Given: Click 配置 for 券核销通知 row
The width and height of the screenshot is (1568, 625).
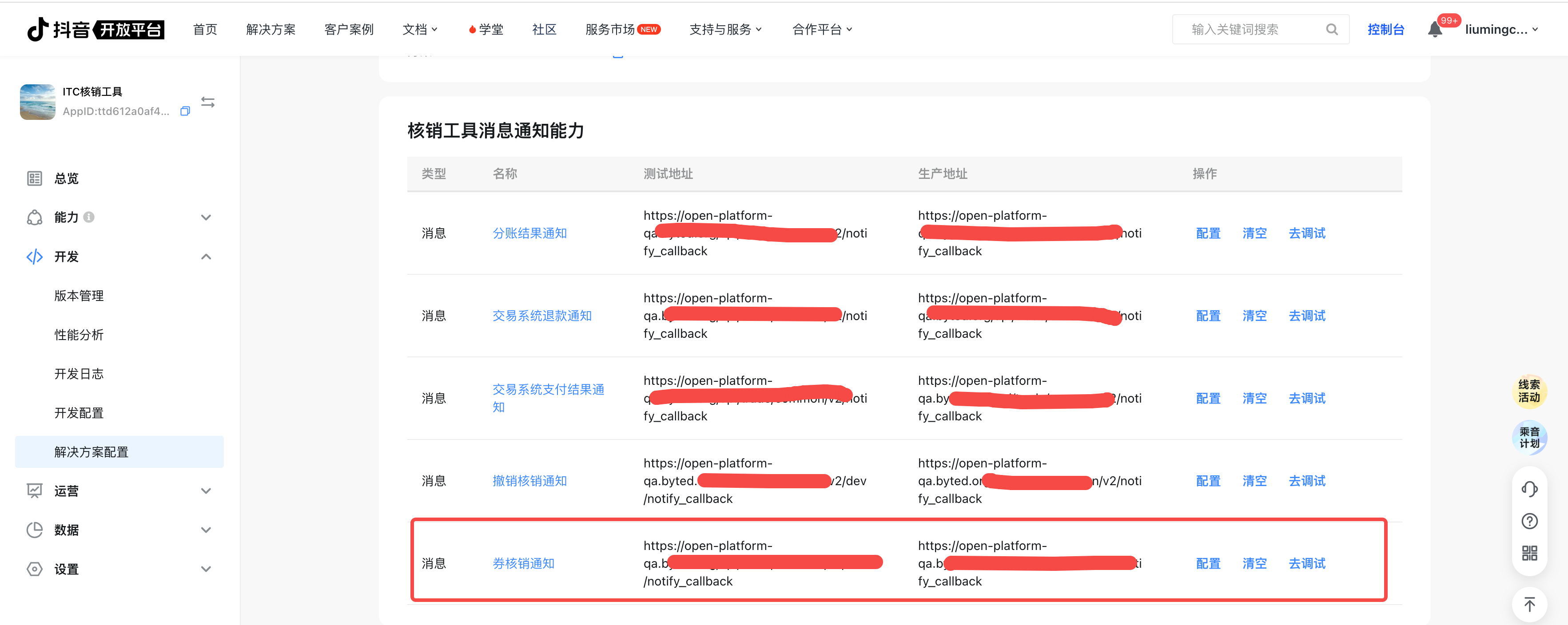Looking at the screenshot, I should (1208, 564).
